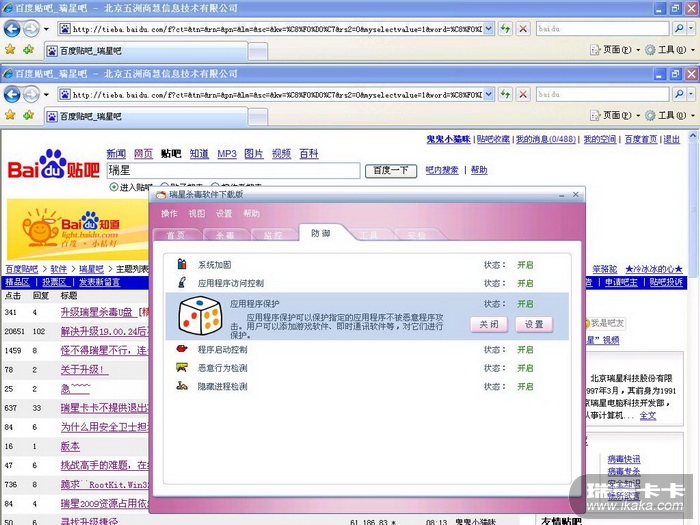Open search provider dropdown in rear IE window
The width and height of the screenshot is (700, 525).
tap(691, 29)
